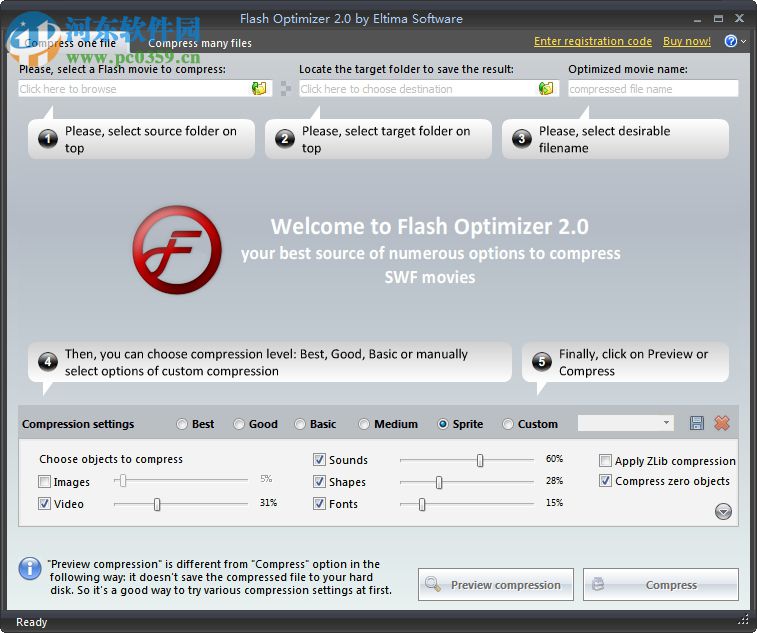Click the Ready status bar text
Screen dimensions: 757x633
pyautogui.click(x=31, y=622)
